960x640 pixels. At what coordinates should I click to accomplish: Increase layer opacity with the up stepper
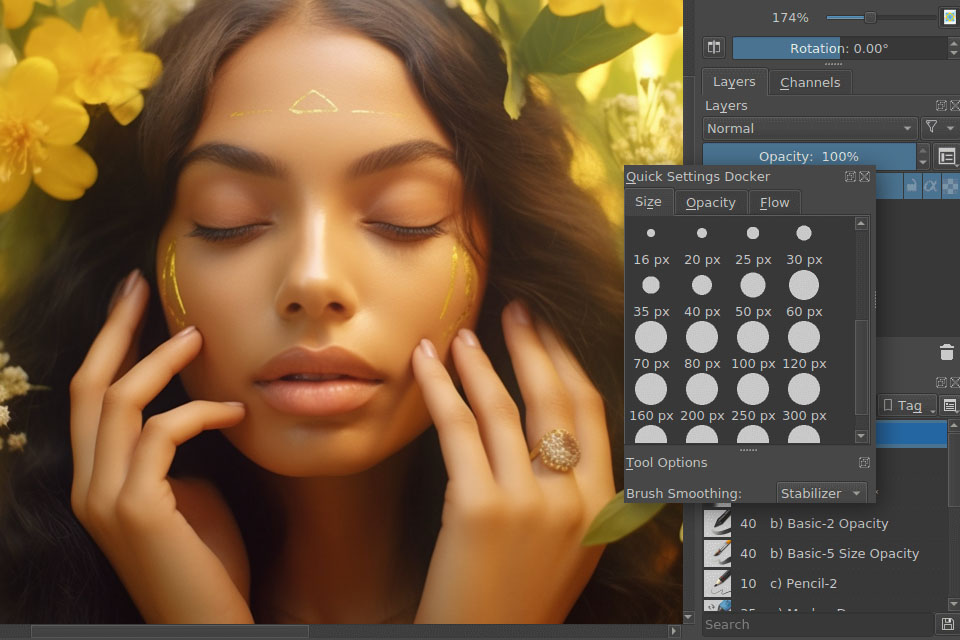click(923, 151)
